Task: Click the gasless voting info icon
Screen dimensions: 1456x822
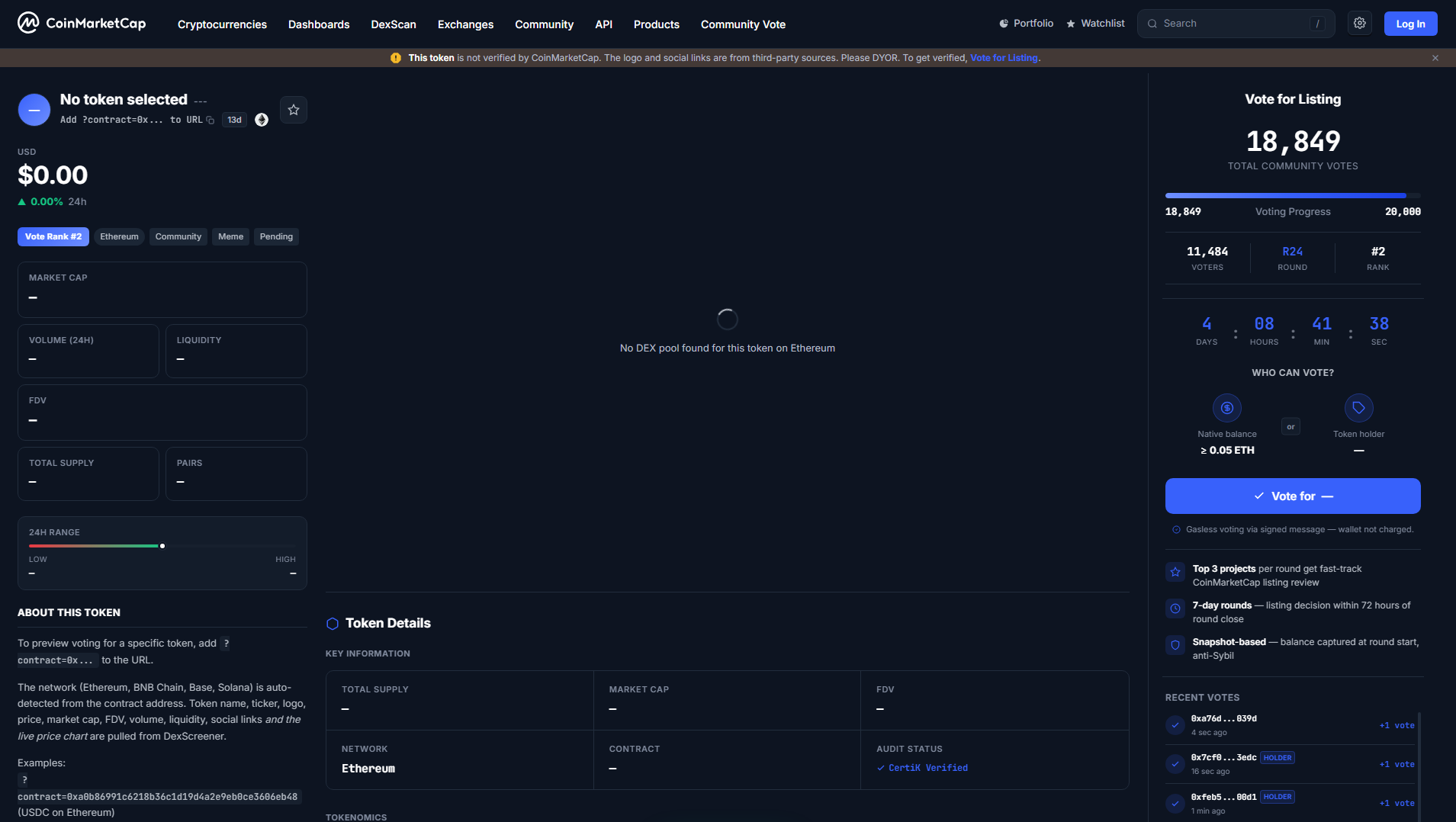Action: point(1177,530)
